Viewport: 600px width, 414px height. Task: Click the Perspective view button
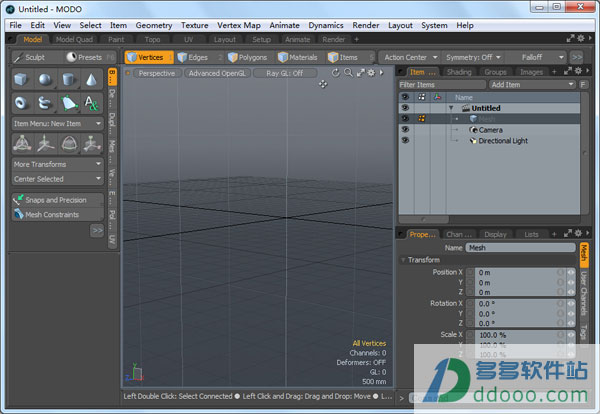tap(157, 73)
